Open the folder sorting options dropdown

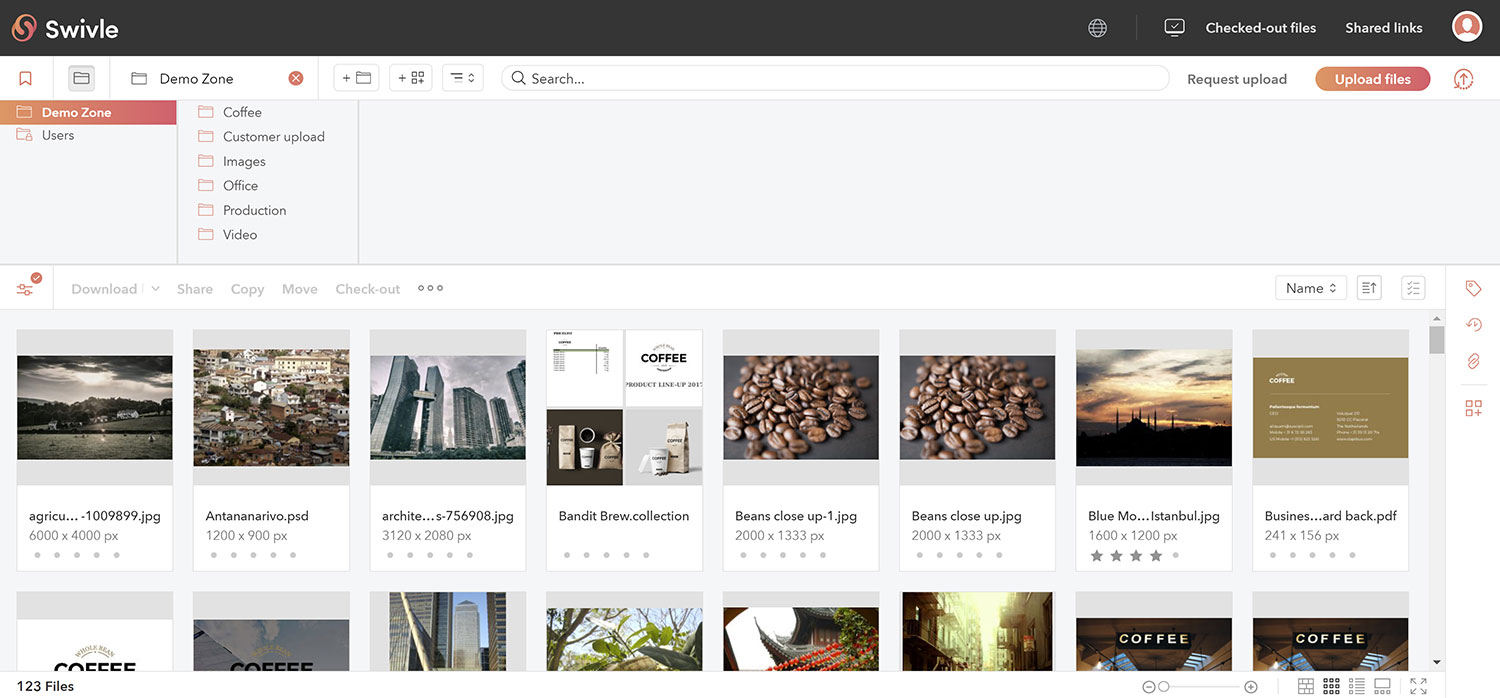pyautogui.click(x=462, y=78)
